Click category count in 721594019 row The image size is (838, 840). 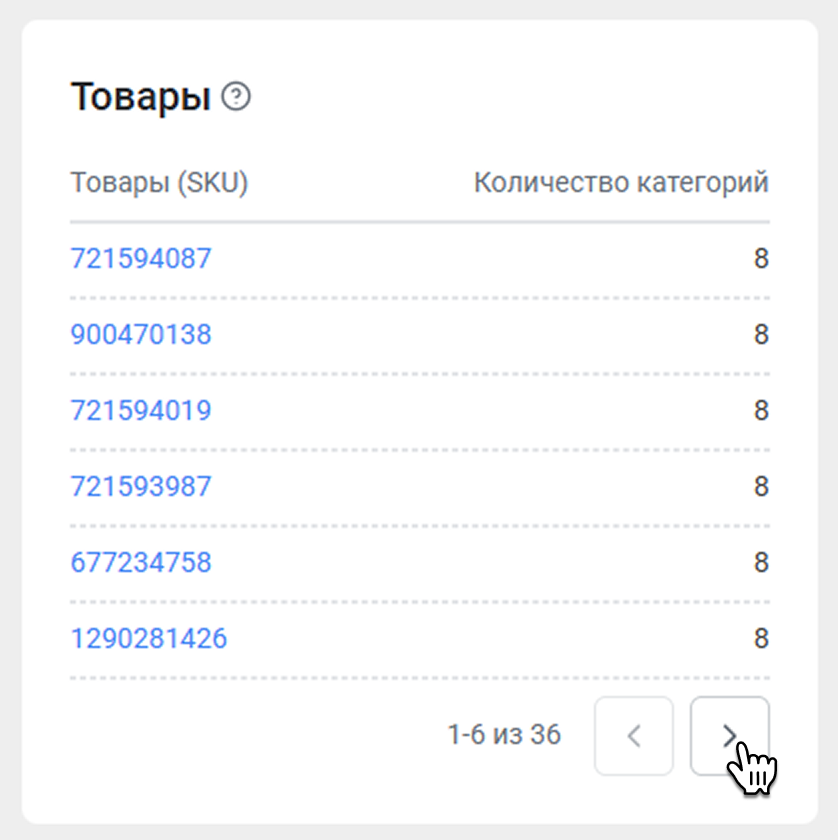click(761, 410)
